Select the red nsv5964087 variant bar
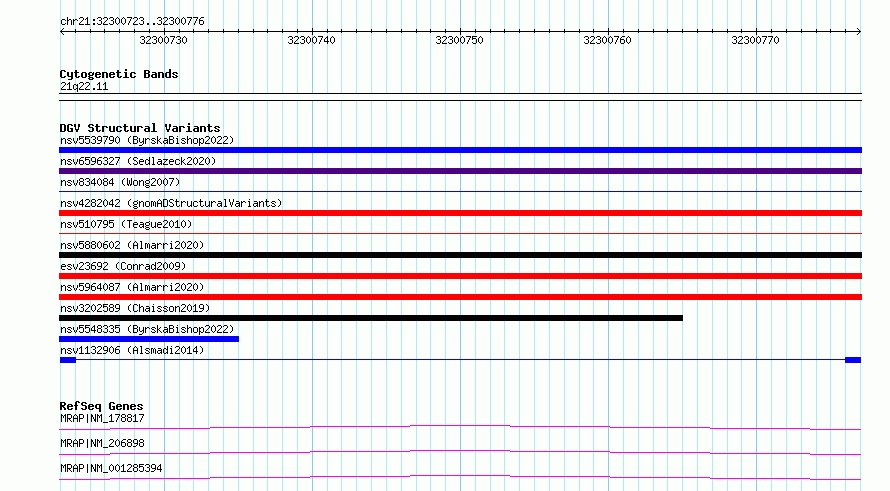This screenshot has height=491, width=890. [x=460, y=297]
